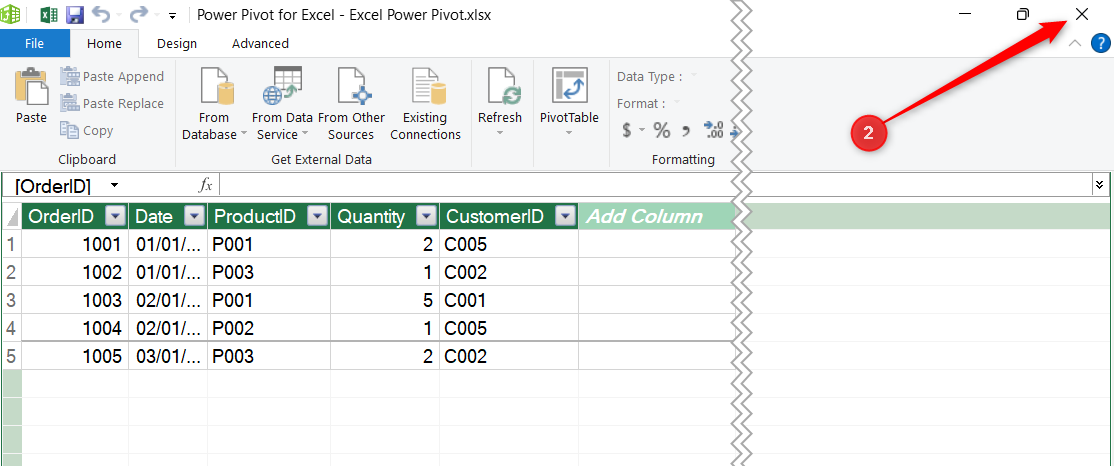Apply currency format with dollar icon

(x=627, y=130)
